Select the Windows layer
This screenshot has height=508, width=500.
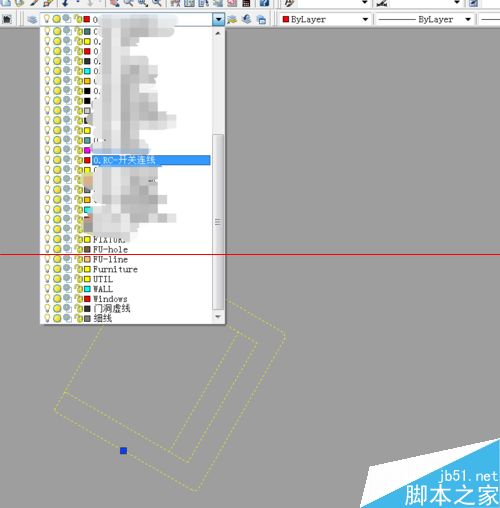pyautogui.click(x=110, y=299)
